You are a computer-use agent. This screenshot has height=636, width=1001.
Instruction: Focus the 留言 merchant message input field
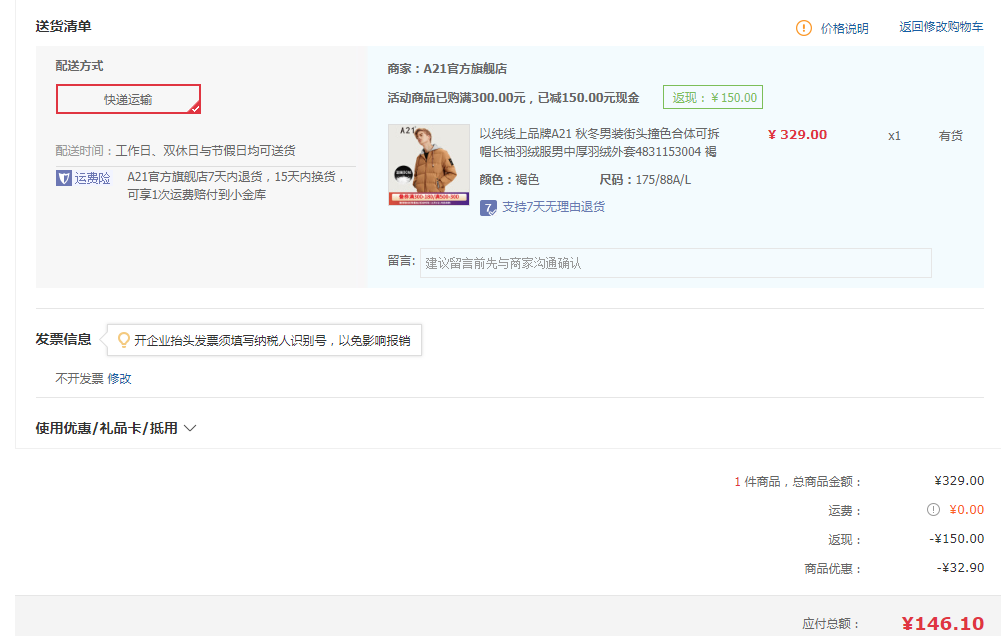point(675,263)
